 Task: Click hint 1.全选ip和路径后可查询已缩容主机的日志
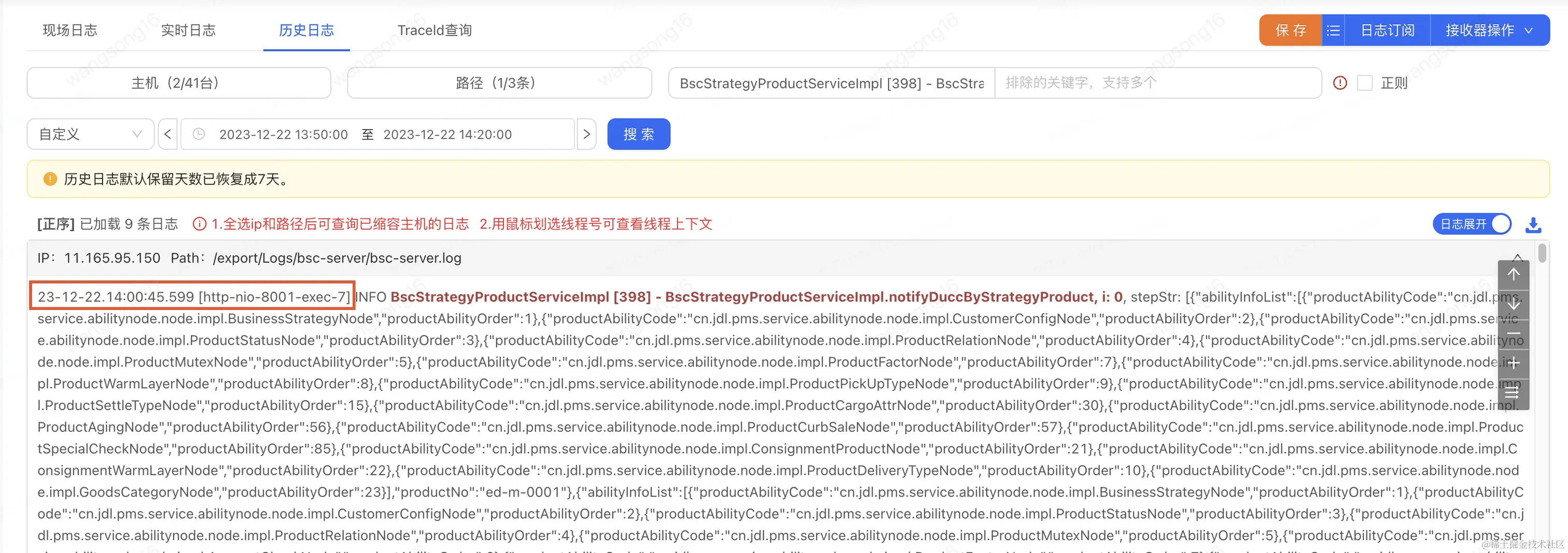(340, 224)
